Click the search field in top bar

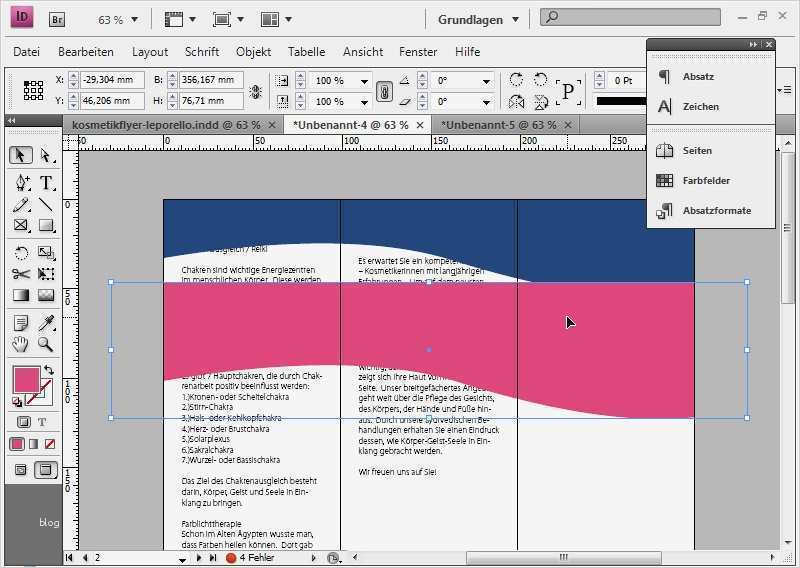point(631,17)
